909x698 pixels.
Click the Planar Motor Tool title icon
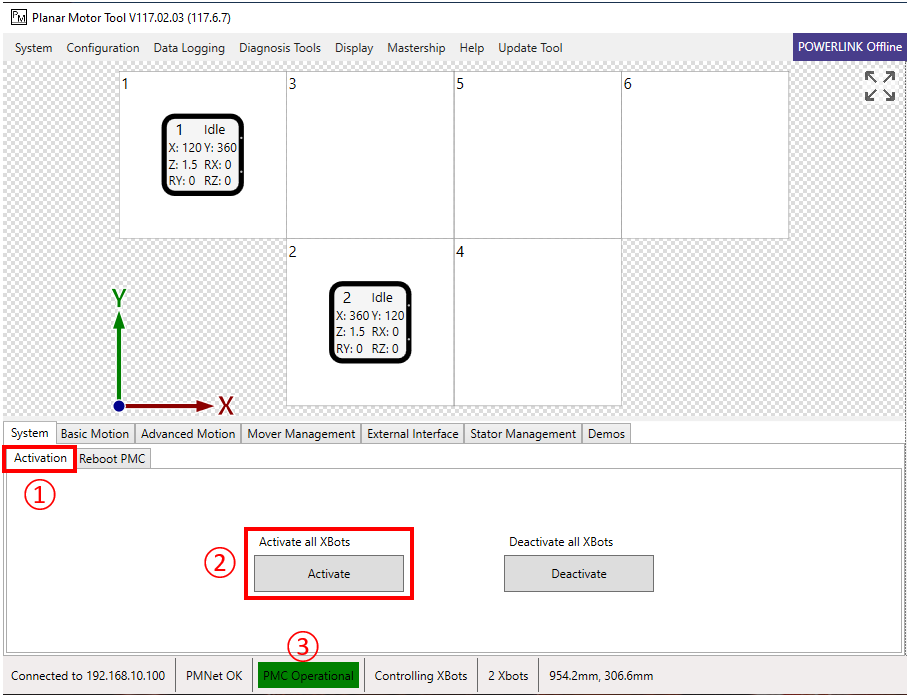[19, 17]
